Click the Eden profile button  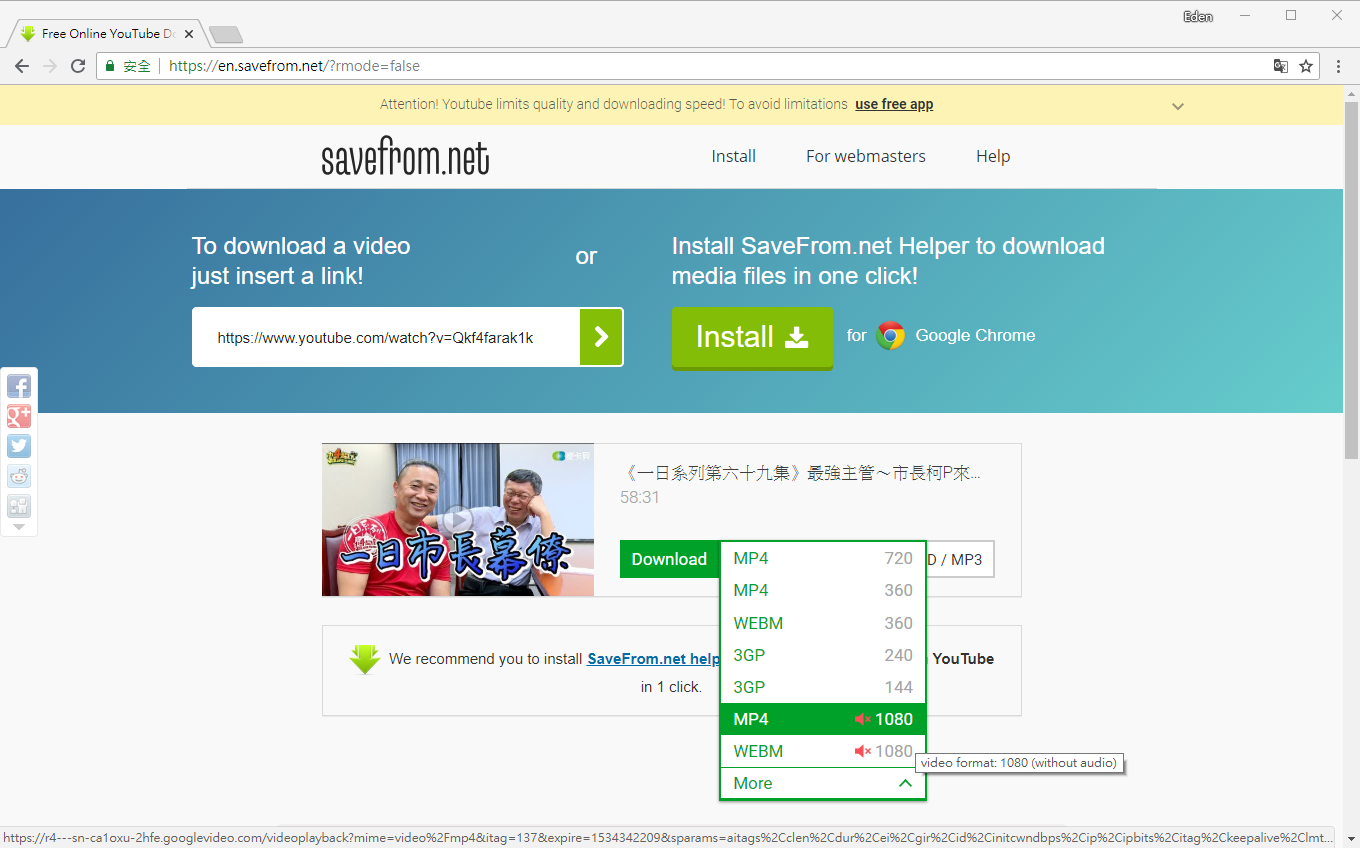(1198, 16)
